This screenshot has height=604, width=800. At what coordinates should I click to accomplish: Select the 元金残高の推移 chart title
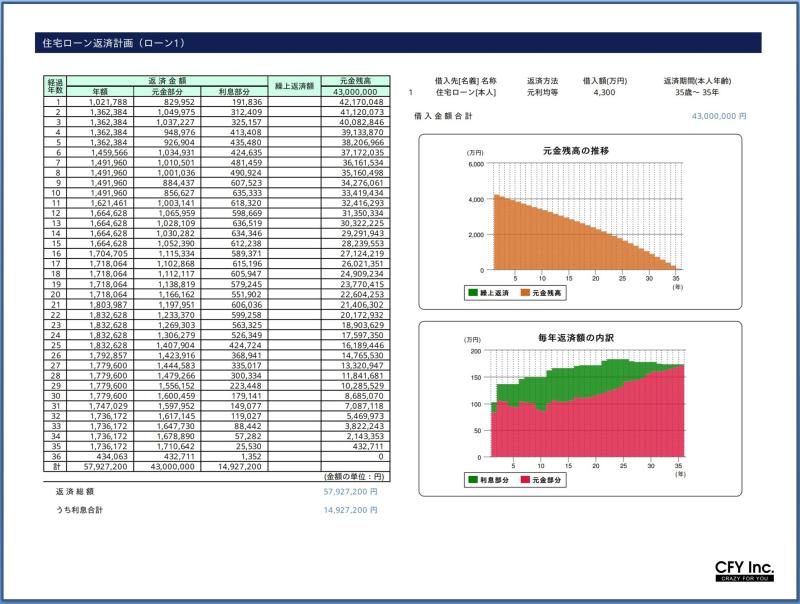pyautogui.click(x=575, y=149)
